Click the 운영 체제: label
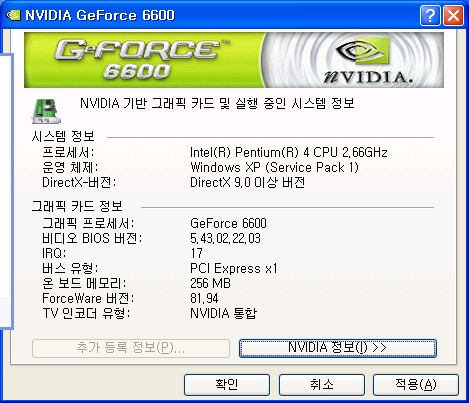This screenshot has width=469, height=403. point(70,167)
